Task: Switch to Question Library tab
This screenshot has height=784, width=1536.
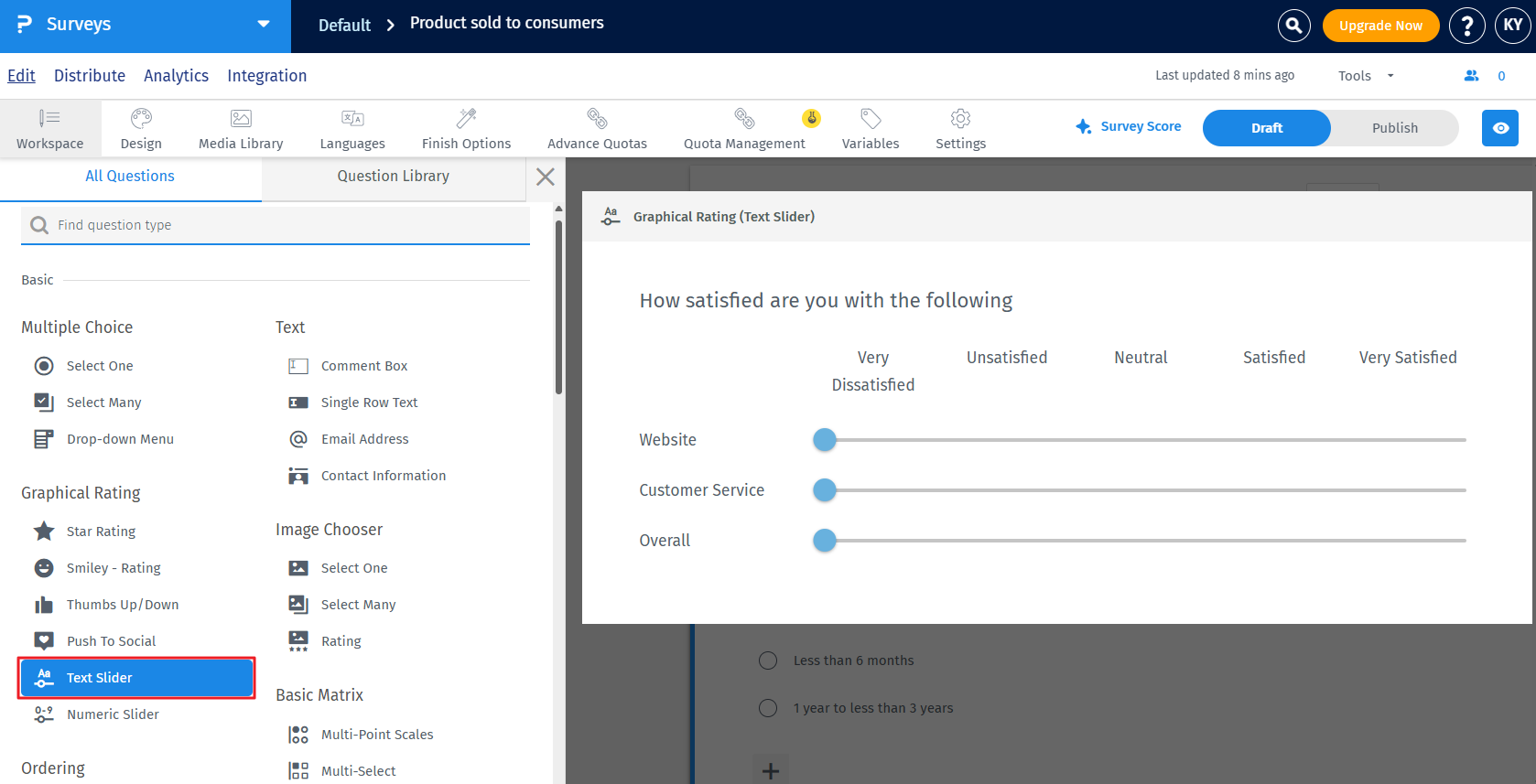Action: point(394,177)
